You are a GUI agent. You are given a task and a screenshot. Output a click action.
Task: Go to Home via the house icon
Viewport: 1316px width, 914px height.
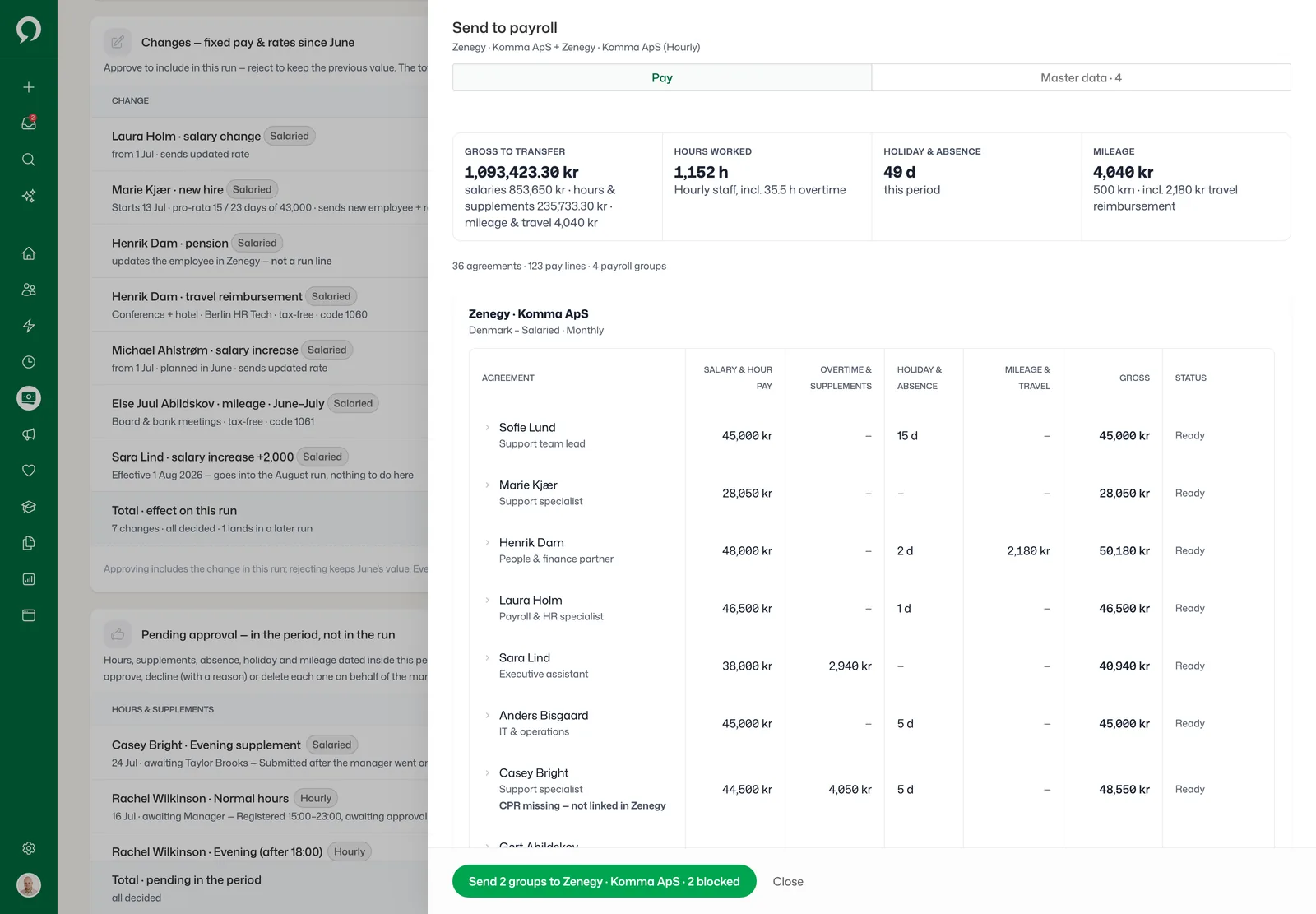coord(29,253)
